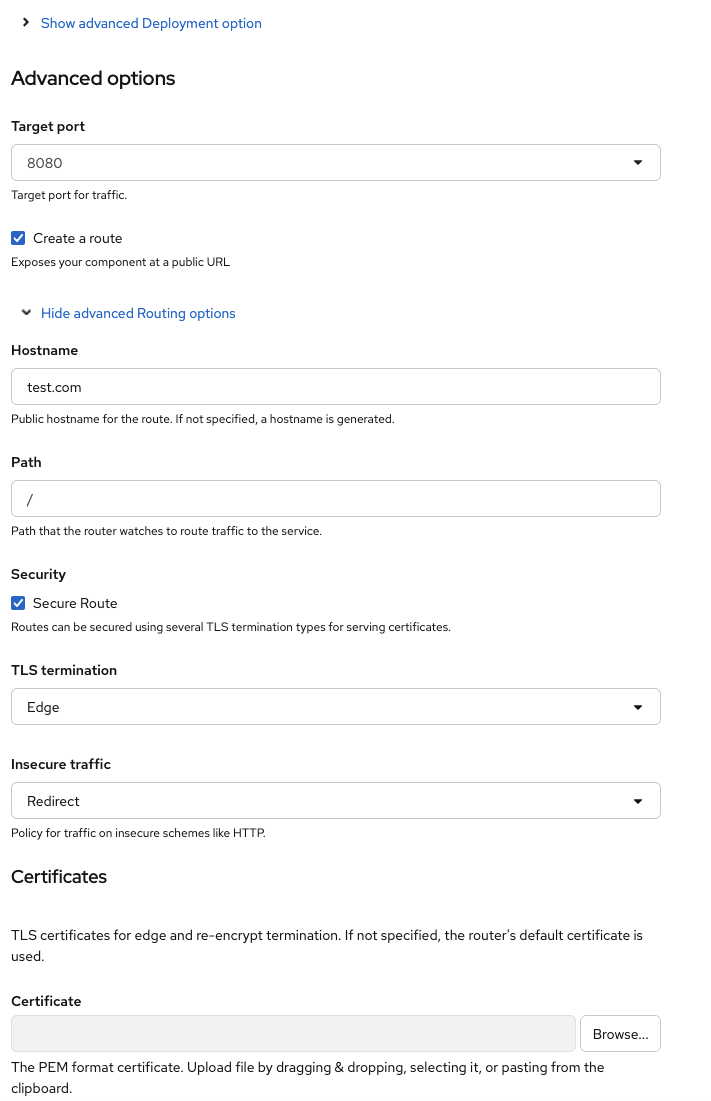Collapse via Hide advanced Routing options link
711x1101 pixels.
click(138, 313)
